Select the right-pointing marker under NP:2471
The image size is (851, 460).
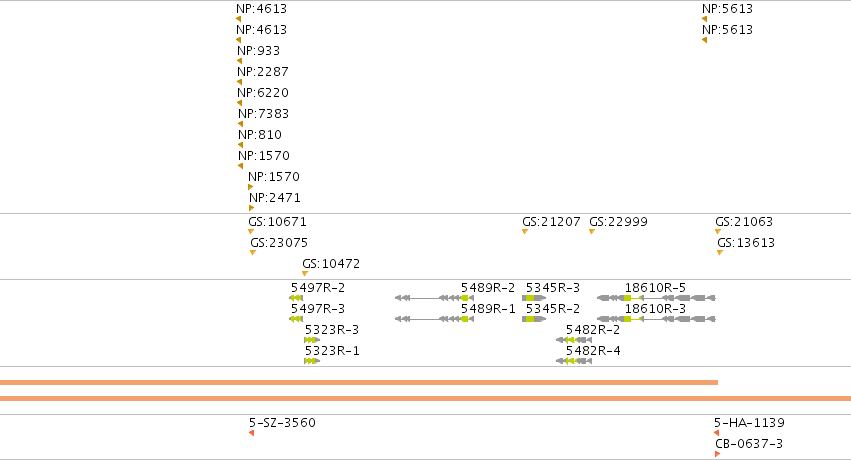pyautogui.click(x=251, y=208)
